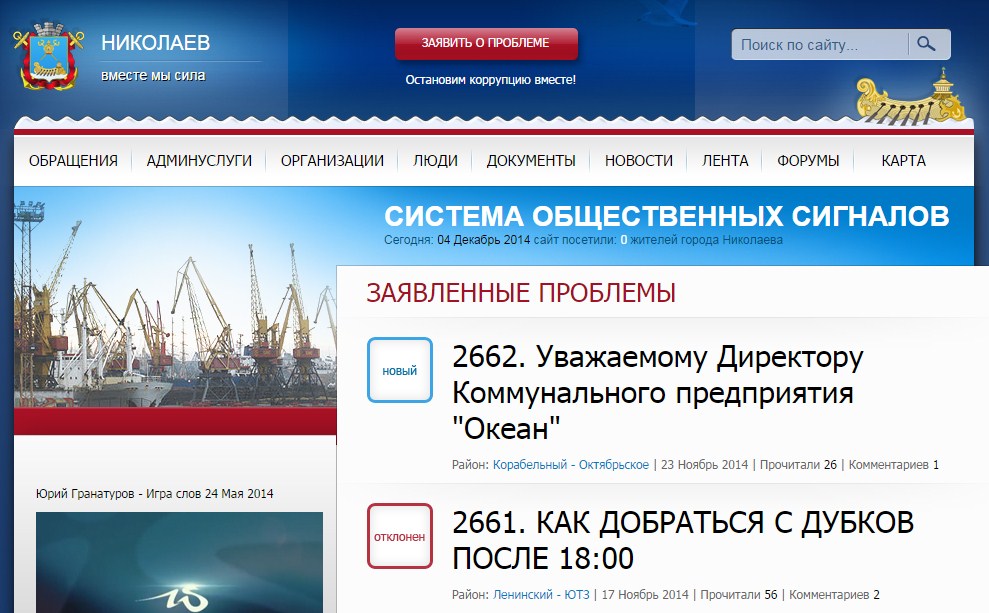The width and height of the screenshot is (989, 613).
Task: Focus the "Поиск по сайту" search field
Action: tap(819, 45)
